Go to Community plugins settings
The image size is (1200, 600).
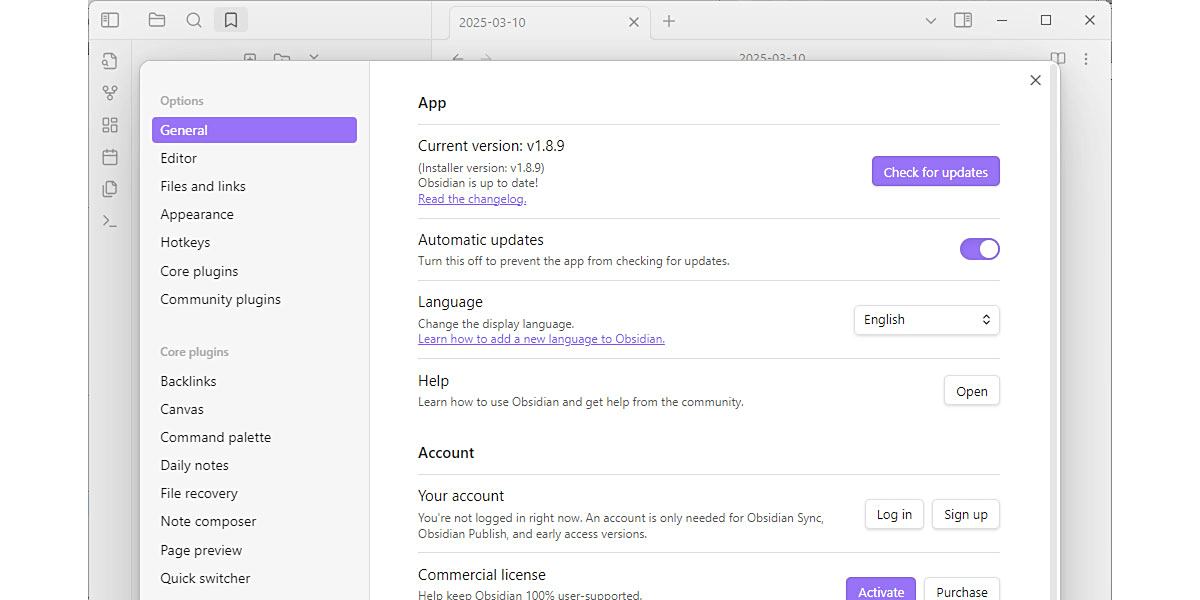pos(220,299)
